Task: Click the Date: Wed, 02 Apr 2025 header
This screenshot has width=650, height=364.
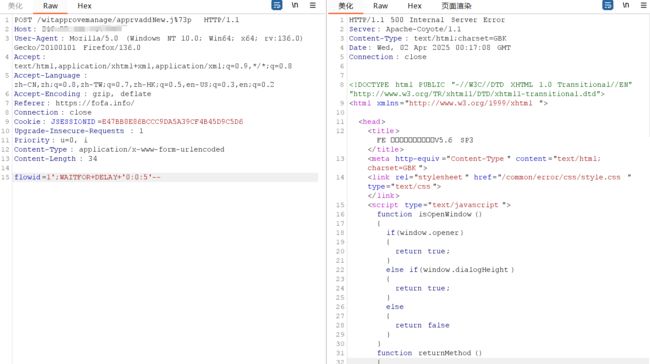Action: click(x=429, y=48)
